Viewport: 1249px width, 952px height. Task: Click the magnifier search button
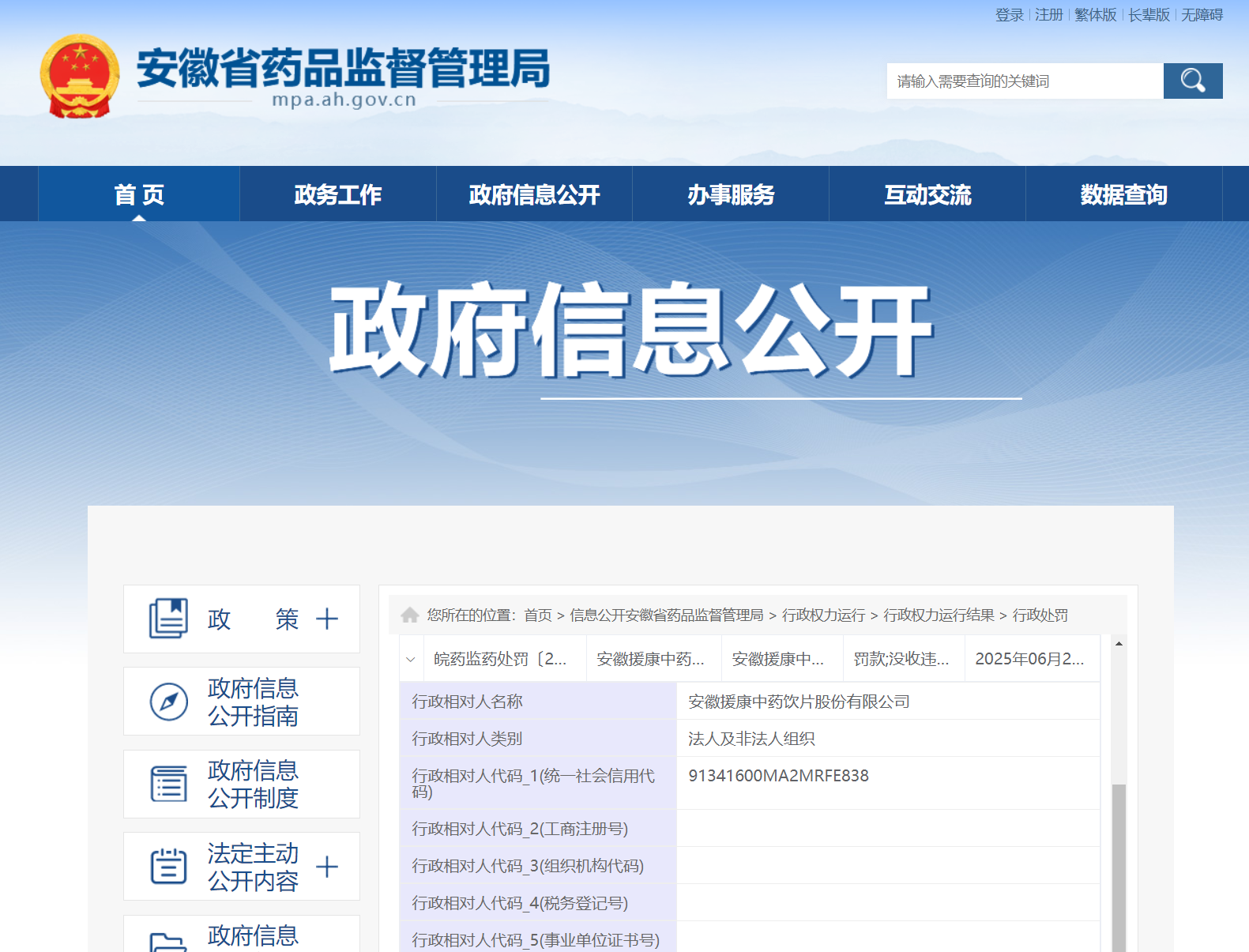click(1193, 81)
